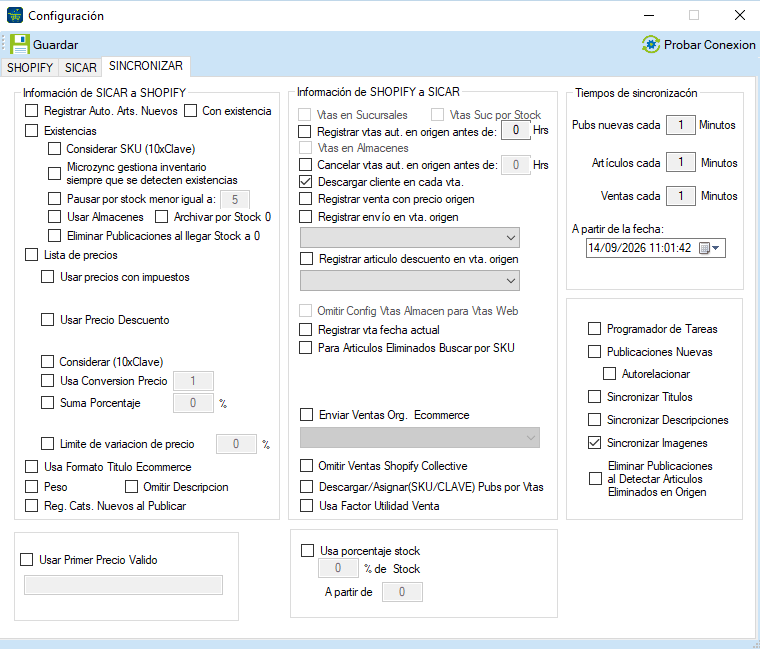Uncheck Descargar cliente en cada vta.
The width and height of the screenshot is (760, 649).
coord(305,182)
